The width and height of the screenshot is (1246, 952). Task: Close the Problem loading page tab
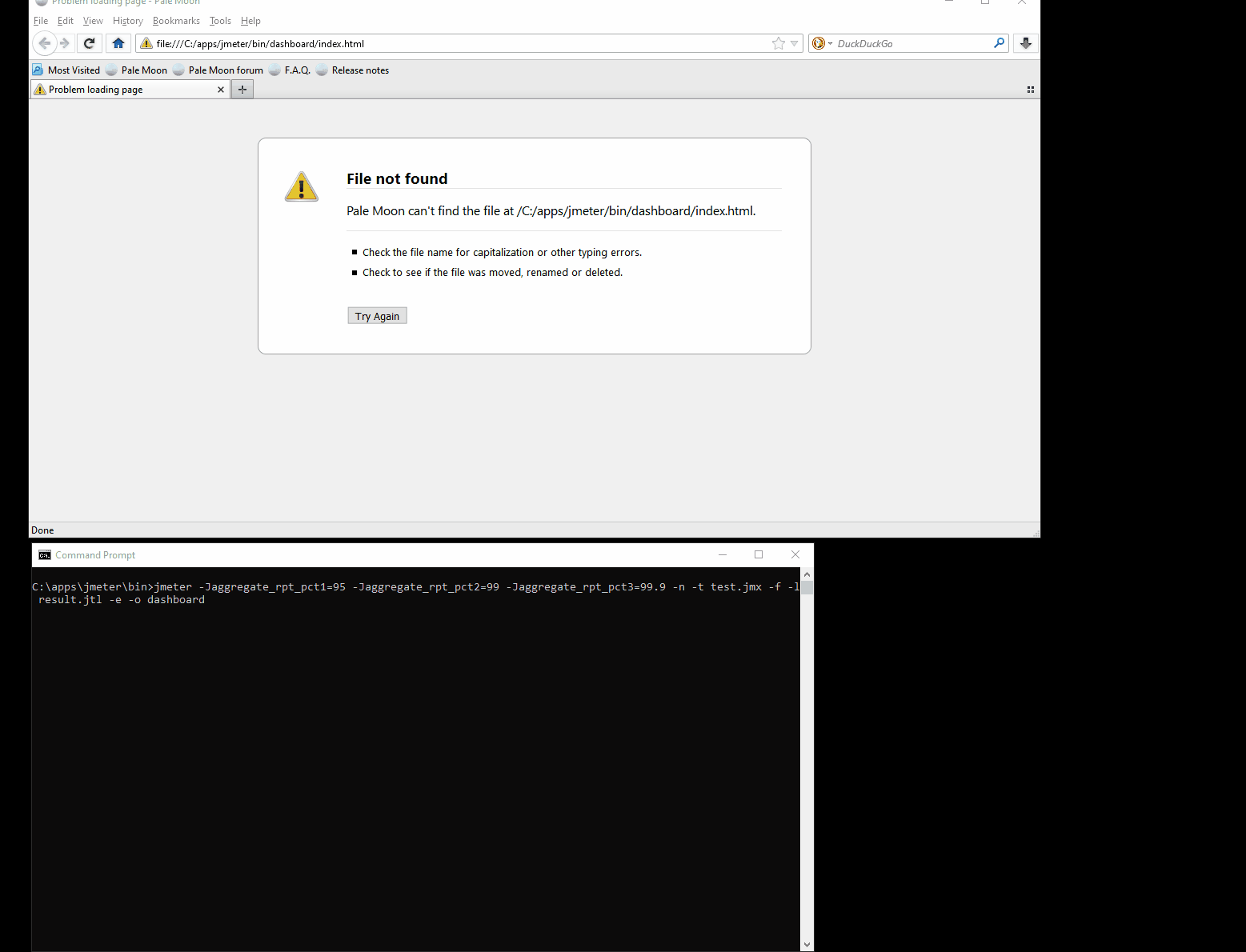pyautogui.click(x=221, y=90)
